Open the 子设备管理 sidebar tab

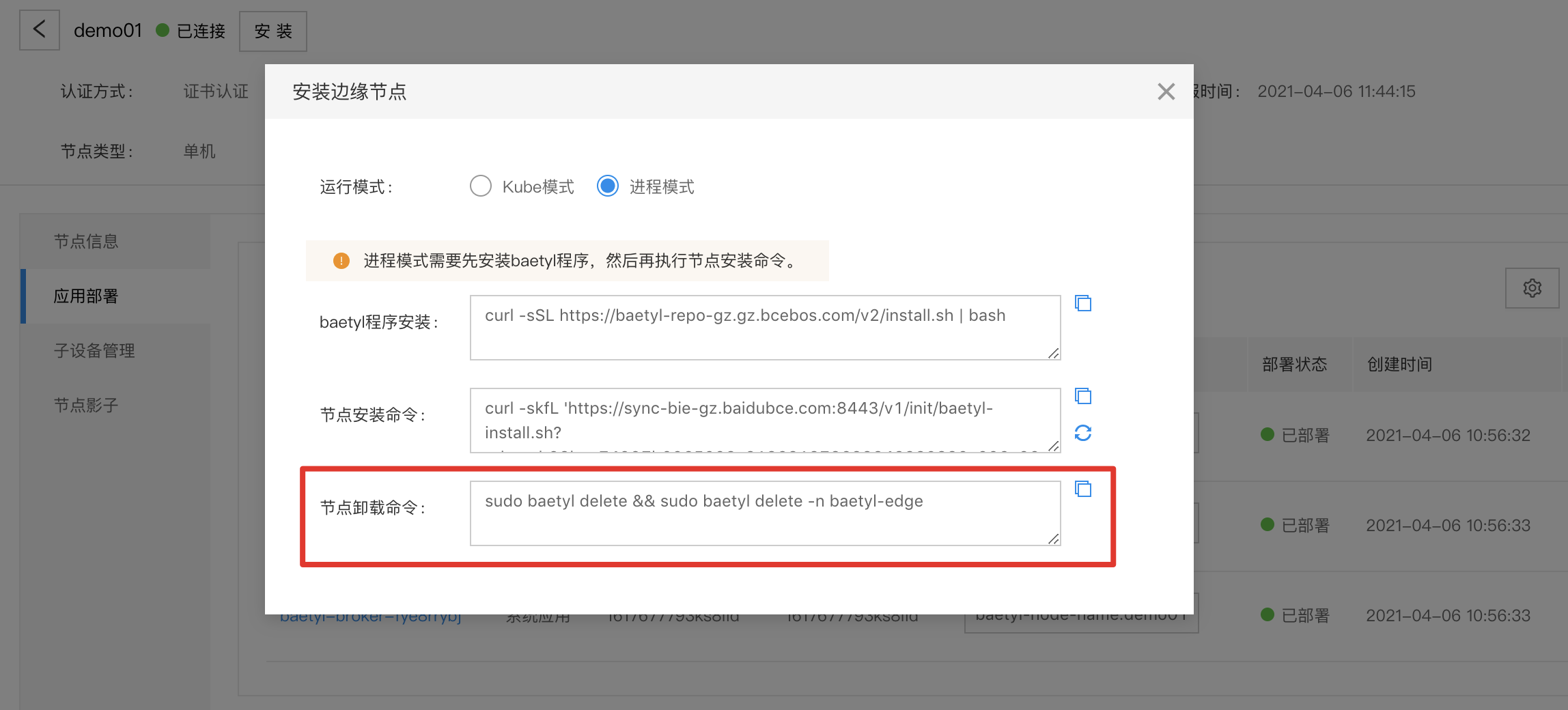115,350
